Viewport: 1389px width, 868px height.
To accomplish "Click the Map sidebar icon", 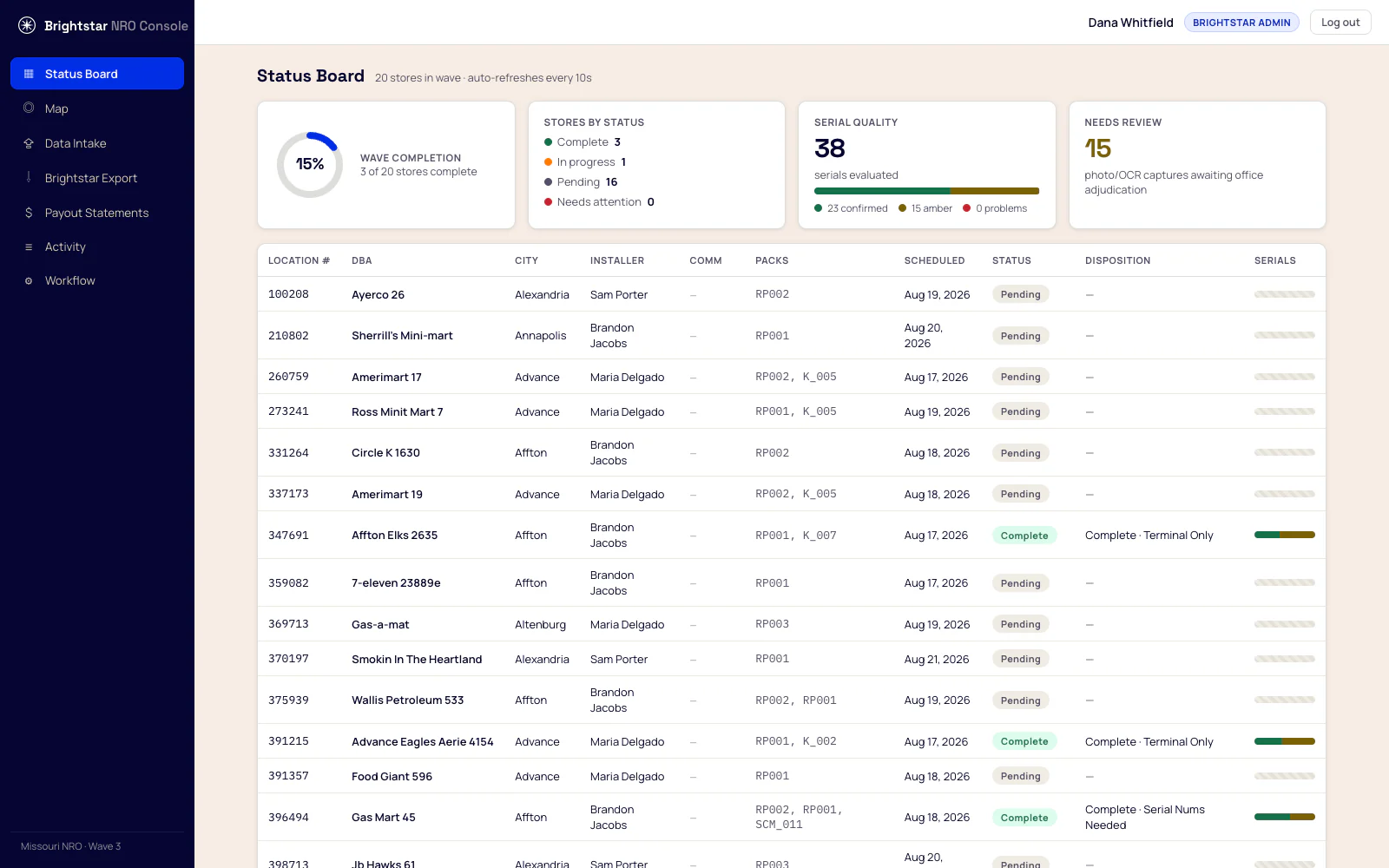I will tap(29, 108).
